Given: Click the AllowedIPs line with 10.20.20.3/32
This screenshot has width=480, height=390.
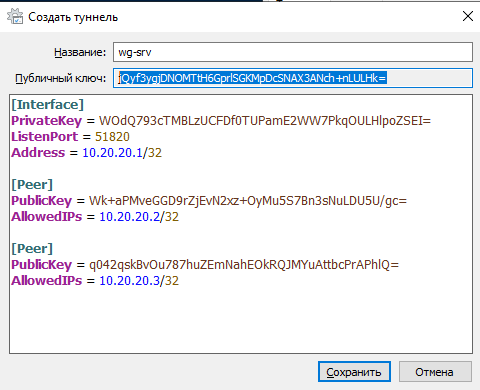Looking at the screenshot, I should (x=95, y=281).
